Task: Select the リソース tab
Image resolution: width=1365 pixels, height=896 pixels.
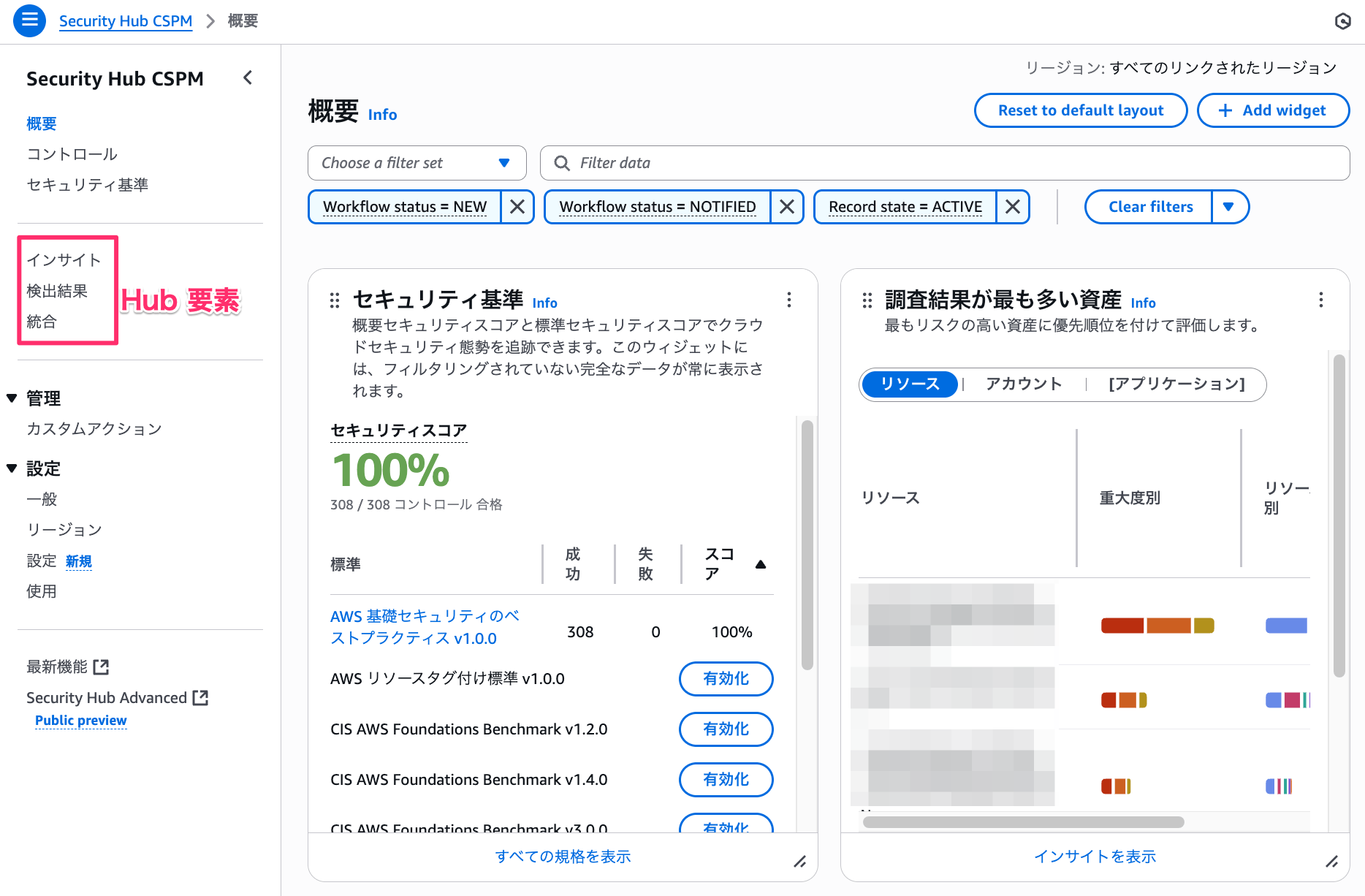Action: click(x=910, y=384)
